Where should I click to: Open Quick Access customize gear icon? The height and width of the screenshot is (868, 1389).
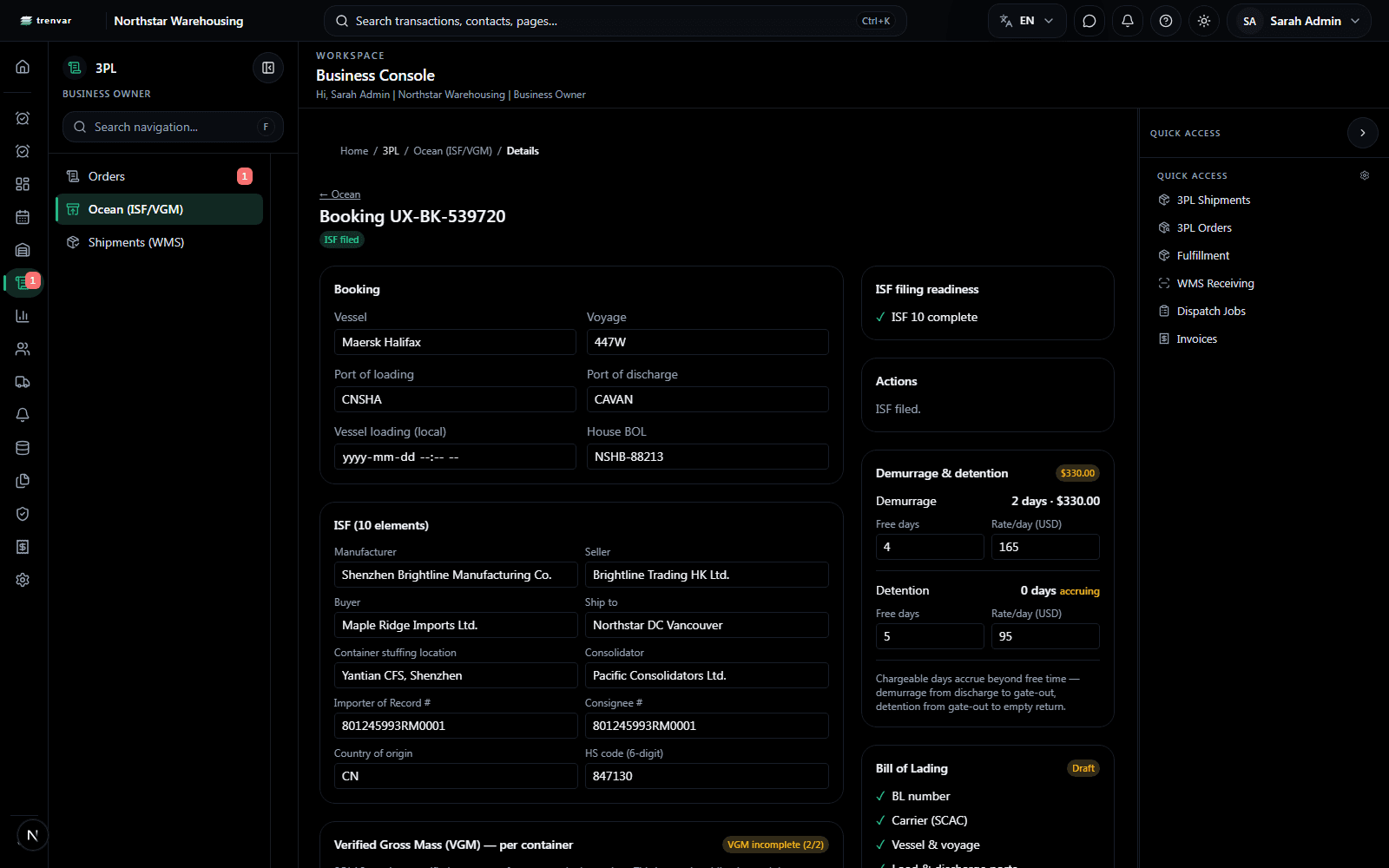(1365, 175)
